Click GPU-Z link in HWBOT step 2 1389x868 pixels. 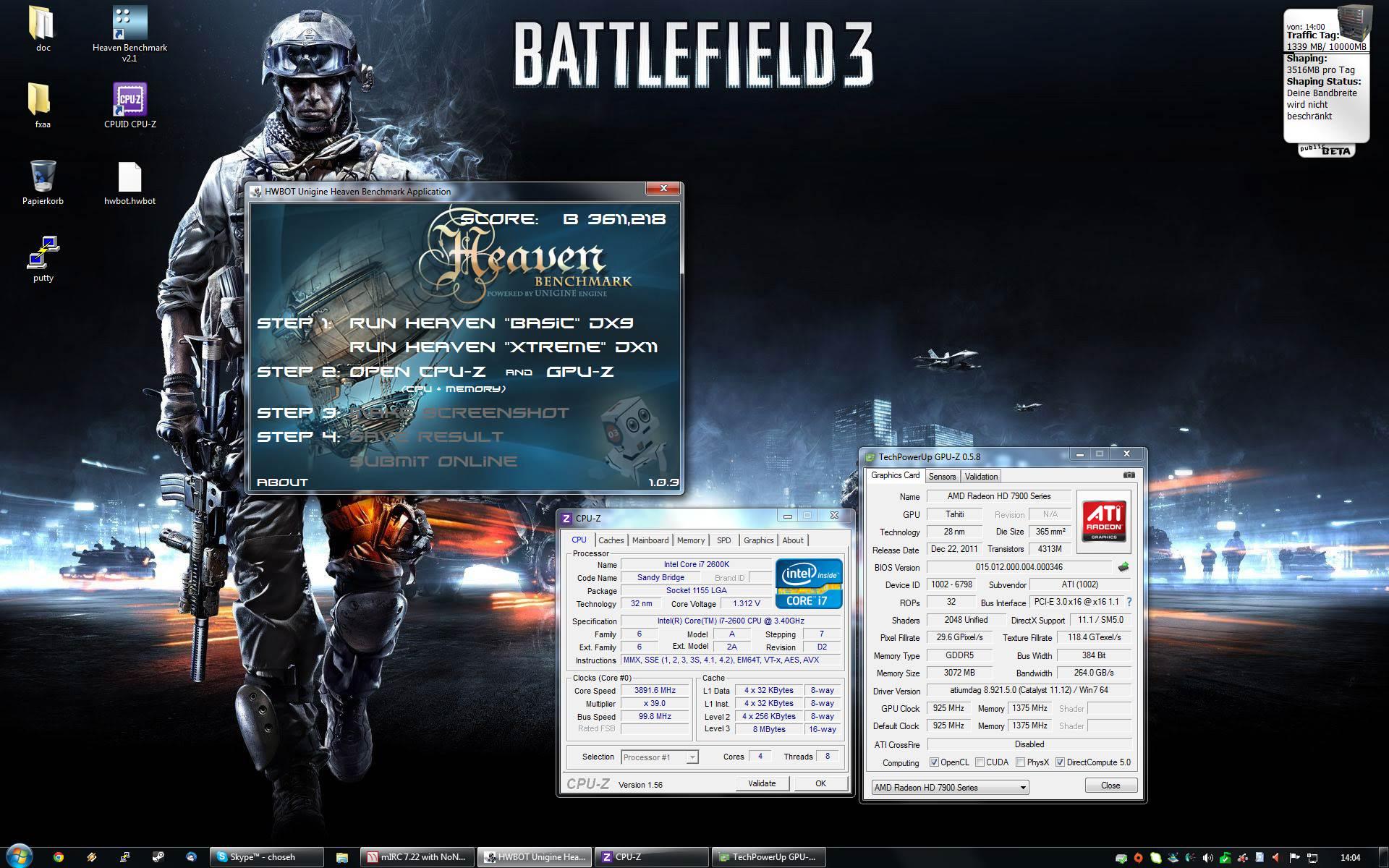point(579,372)
